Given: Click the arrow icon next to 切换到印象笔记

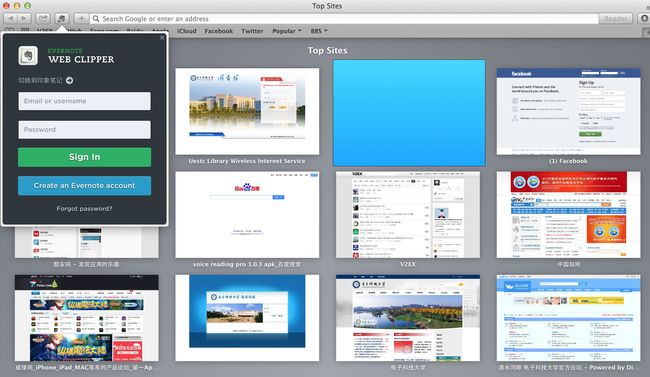Looking at the screenshot, I should click(x=69, y=80).
